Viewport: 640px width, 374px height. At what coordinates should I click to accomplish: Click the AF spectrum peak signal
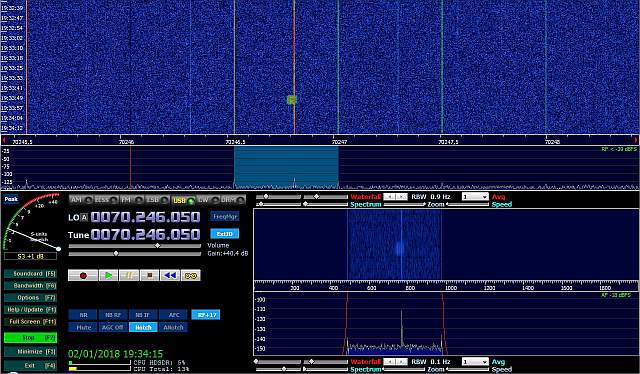(x=401, y=329)
